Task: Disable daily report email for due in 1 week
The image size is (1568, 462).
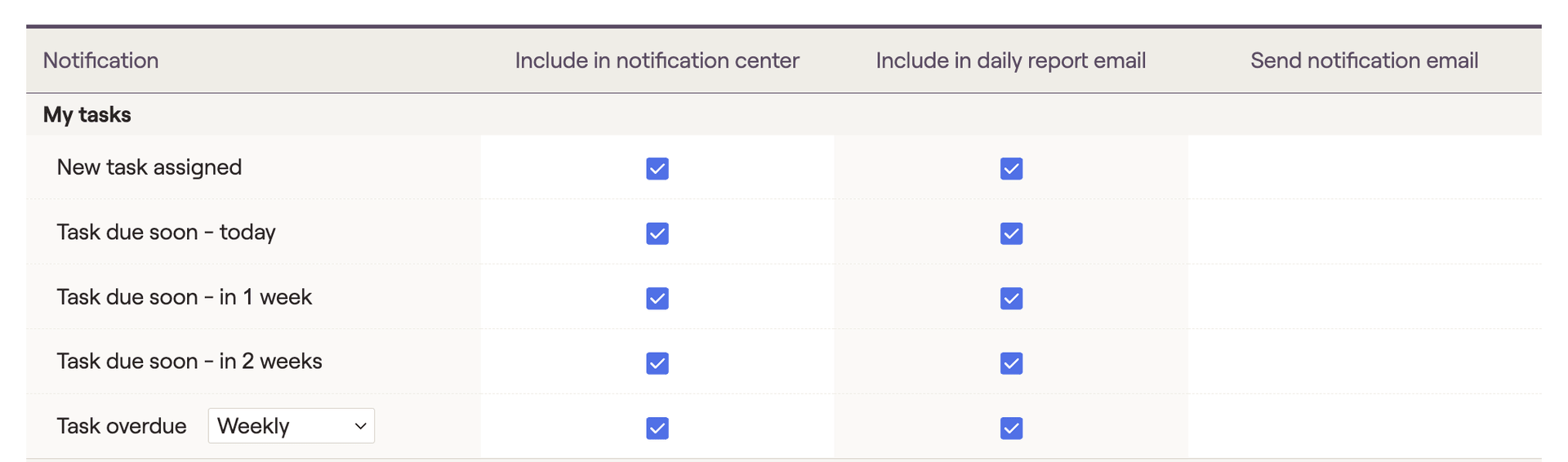Action: coord(1011,299)
